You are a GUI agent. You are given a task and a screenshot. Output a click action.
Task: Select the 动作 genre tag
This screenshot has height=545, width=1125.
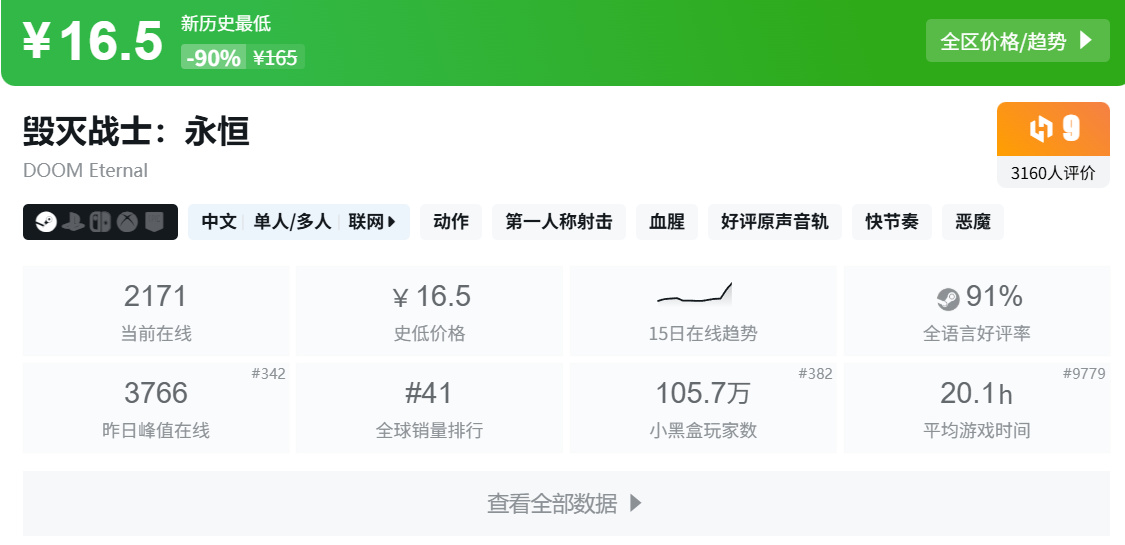451,222
